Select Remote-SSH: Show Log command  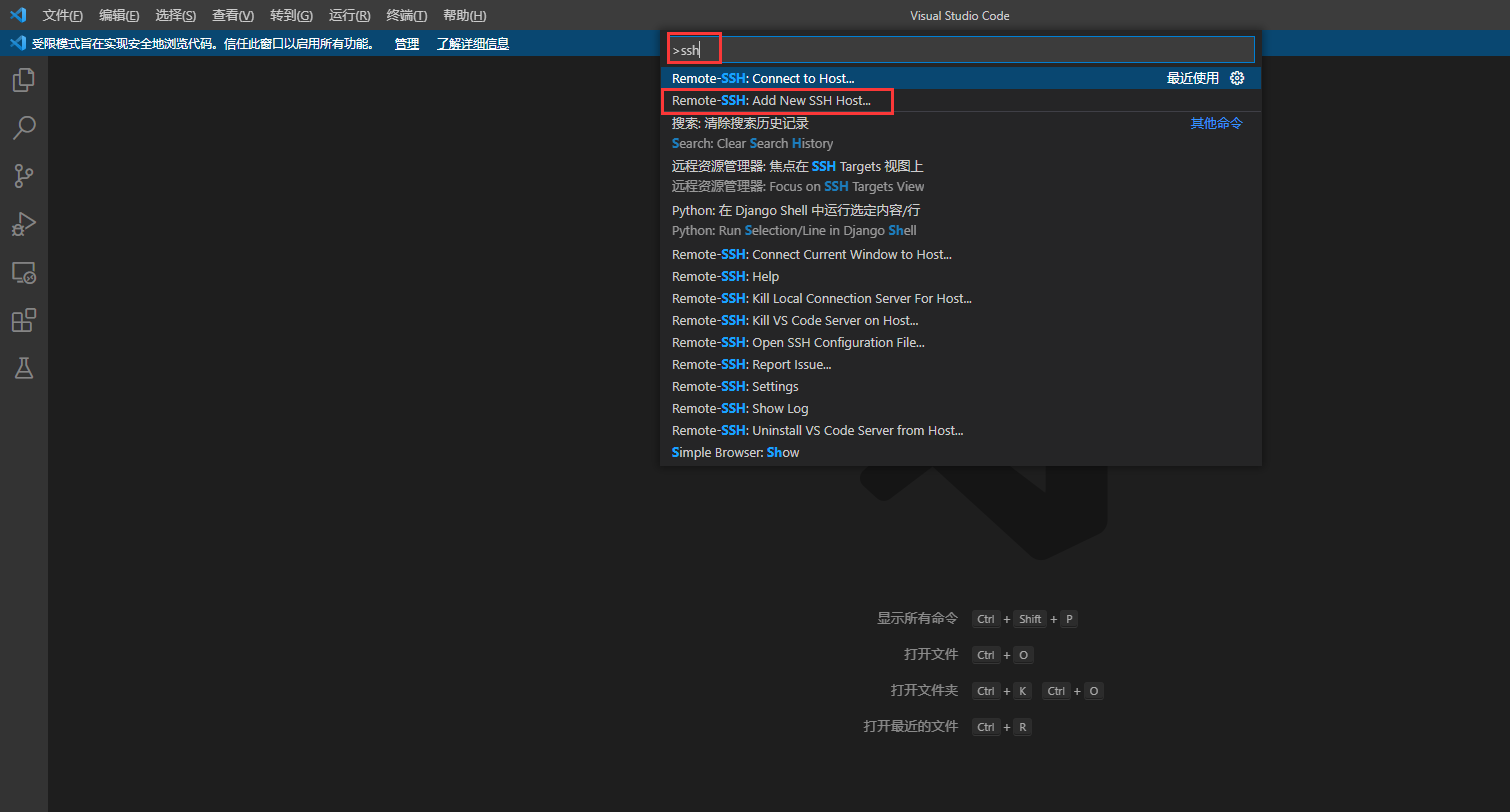(961, 408)
